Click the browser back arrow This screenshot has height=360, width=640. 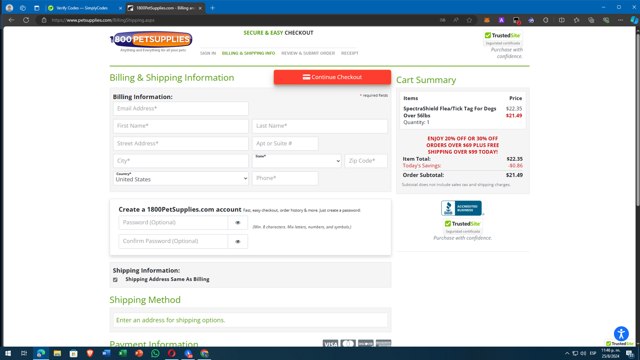click(x=11, y=20)
